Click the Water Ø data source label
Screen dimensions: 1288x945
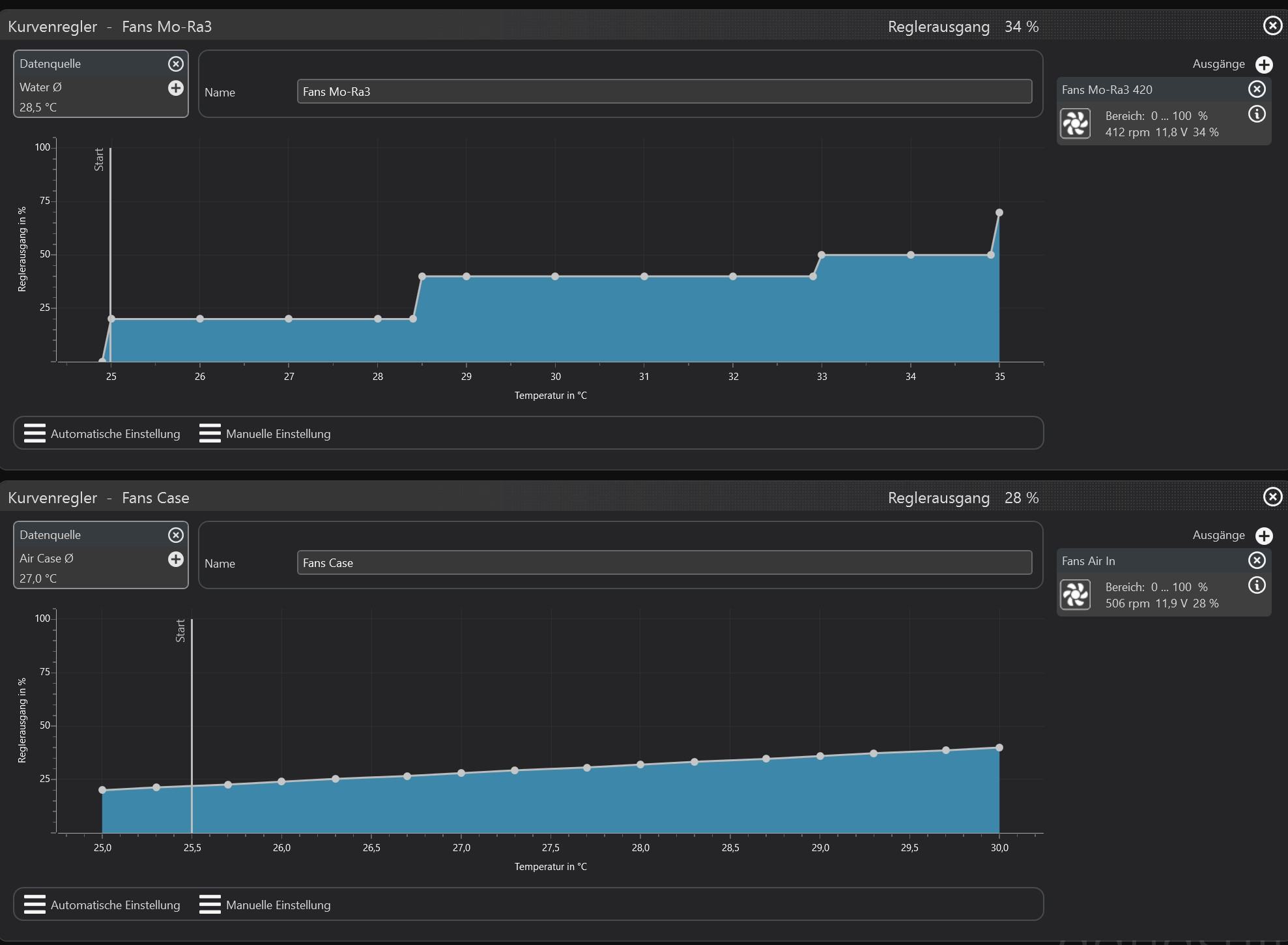pos(40,87)
